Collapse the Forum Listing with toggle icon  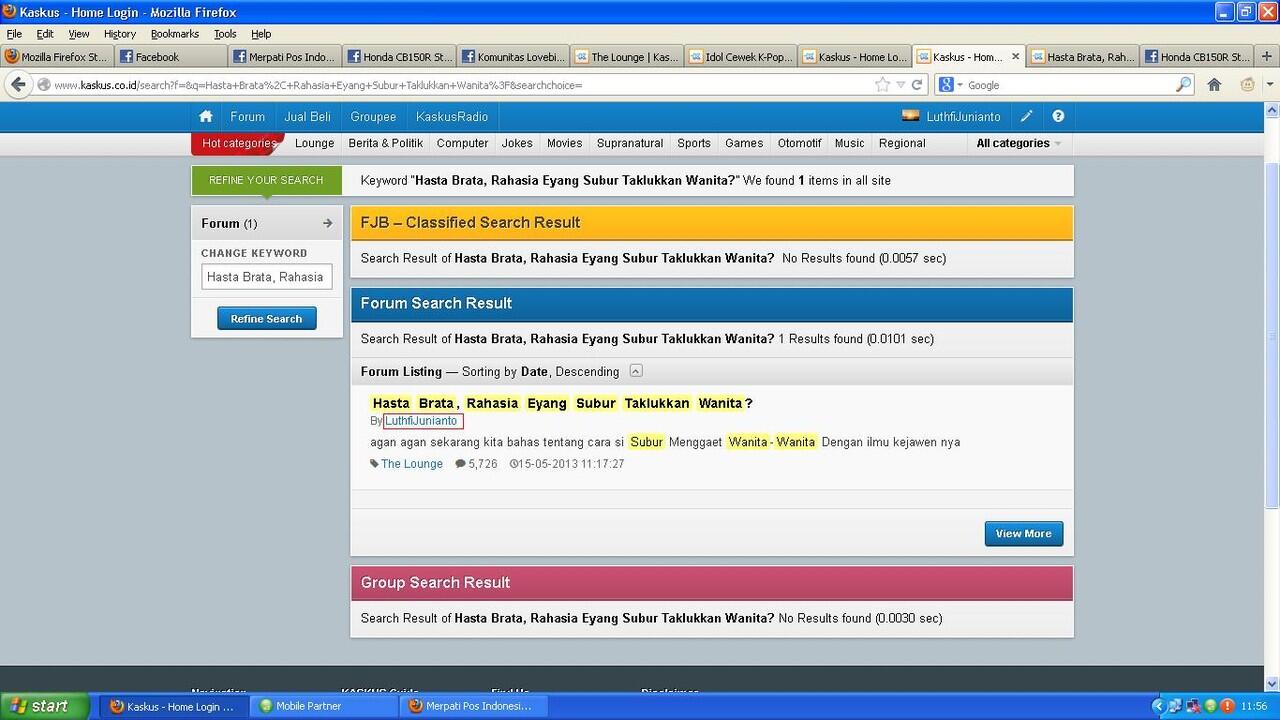click(635, 371)
